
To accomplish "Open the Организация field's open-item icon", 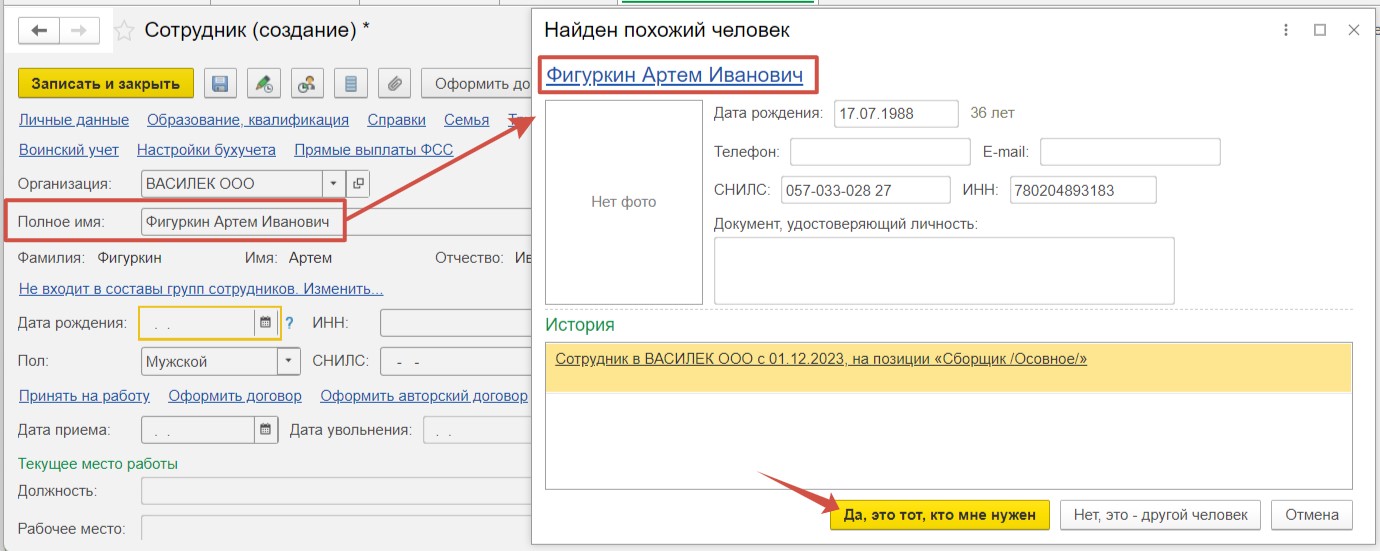I will click(358, 184).
